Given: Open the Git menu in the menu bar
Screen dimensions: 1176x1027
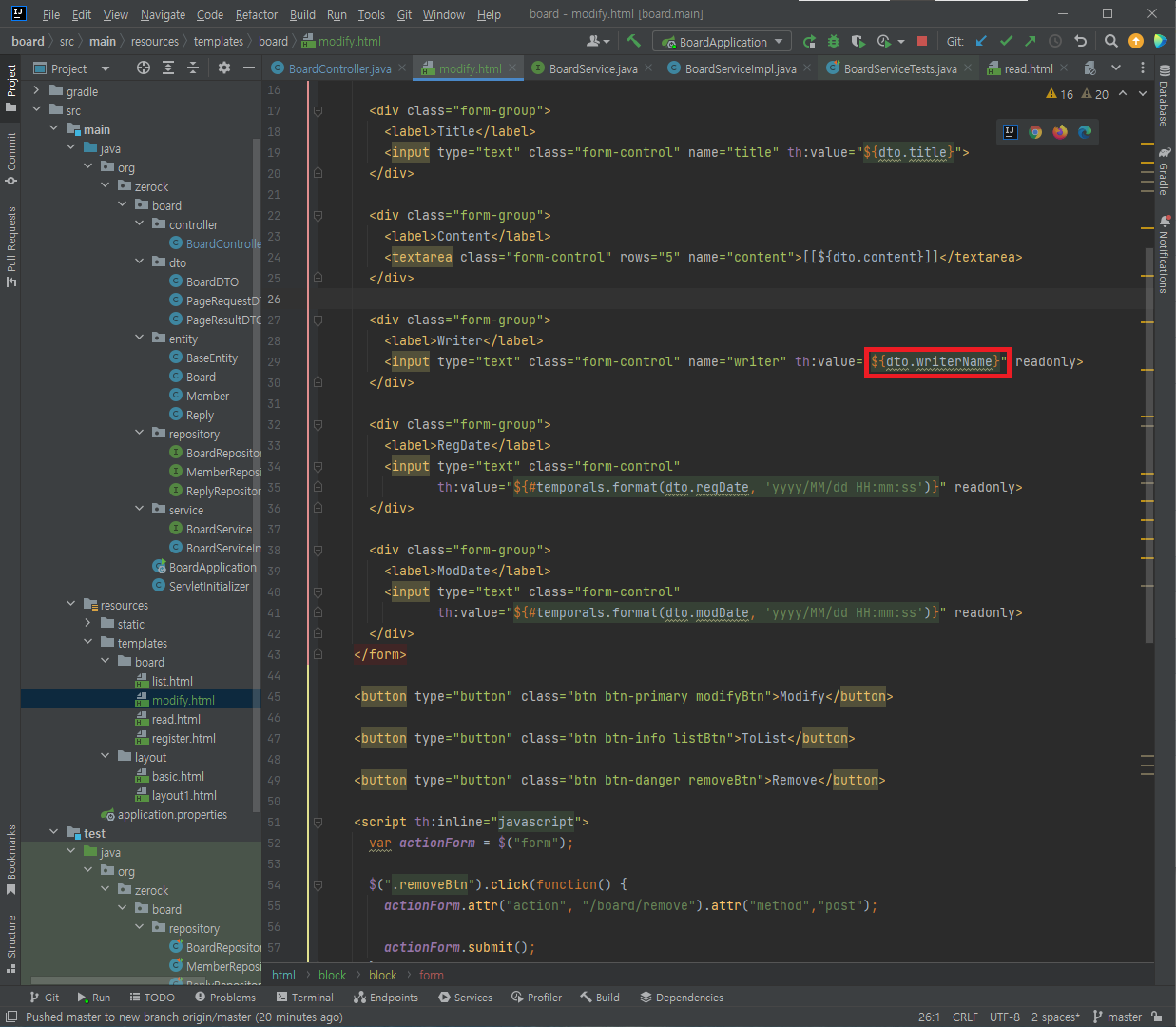Looking at the screenshot, I should [x=404, y=14].
